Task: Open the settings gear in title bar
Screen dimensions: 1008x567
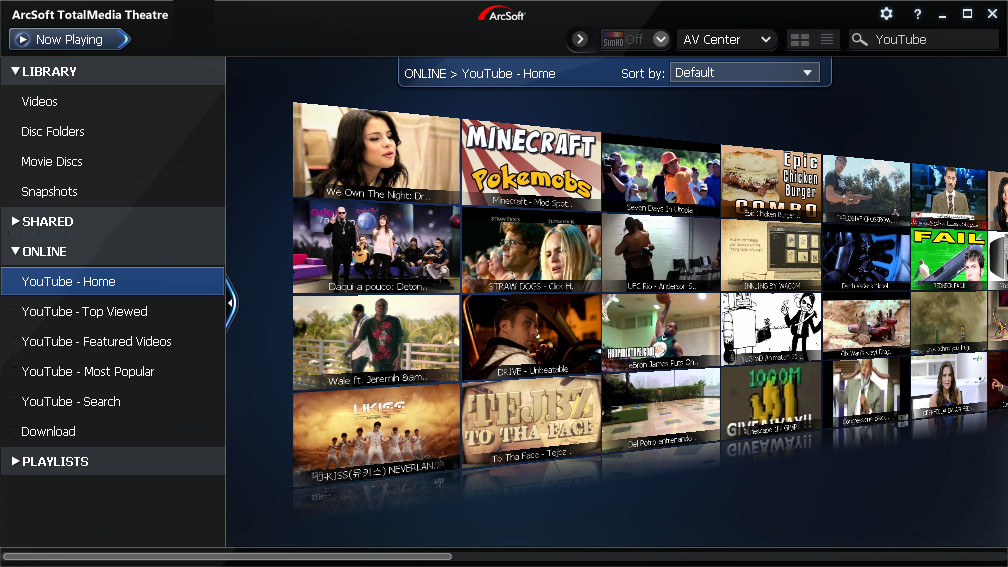Action: click(x=886, y=14)
